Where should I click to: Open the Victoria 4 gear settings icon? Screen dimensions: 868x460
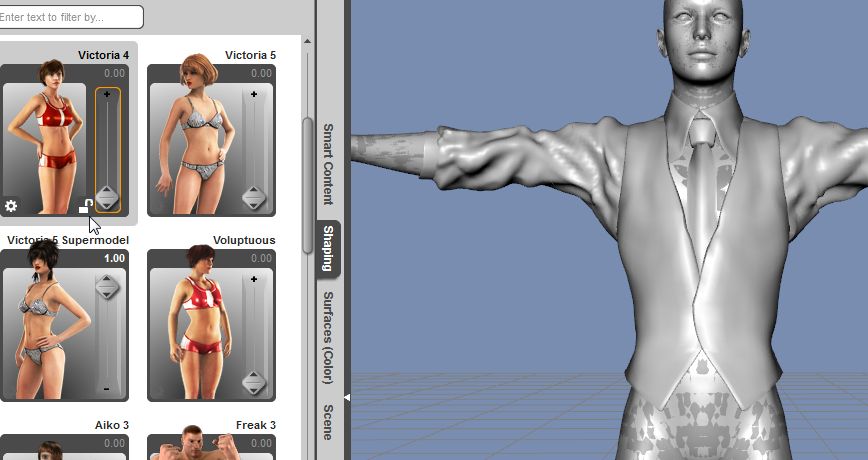(x=11, y=206)
